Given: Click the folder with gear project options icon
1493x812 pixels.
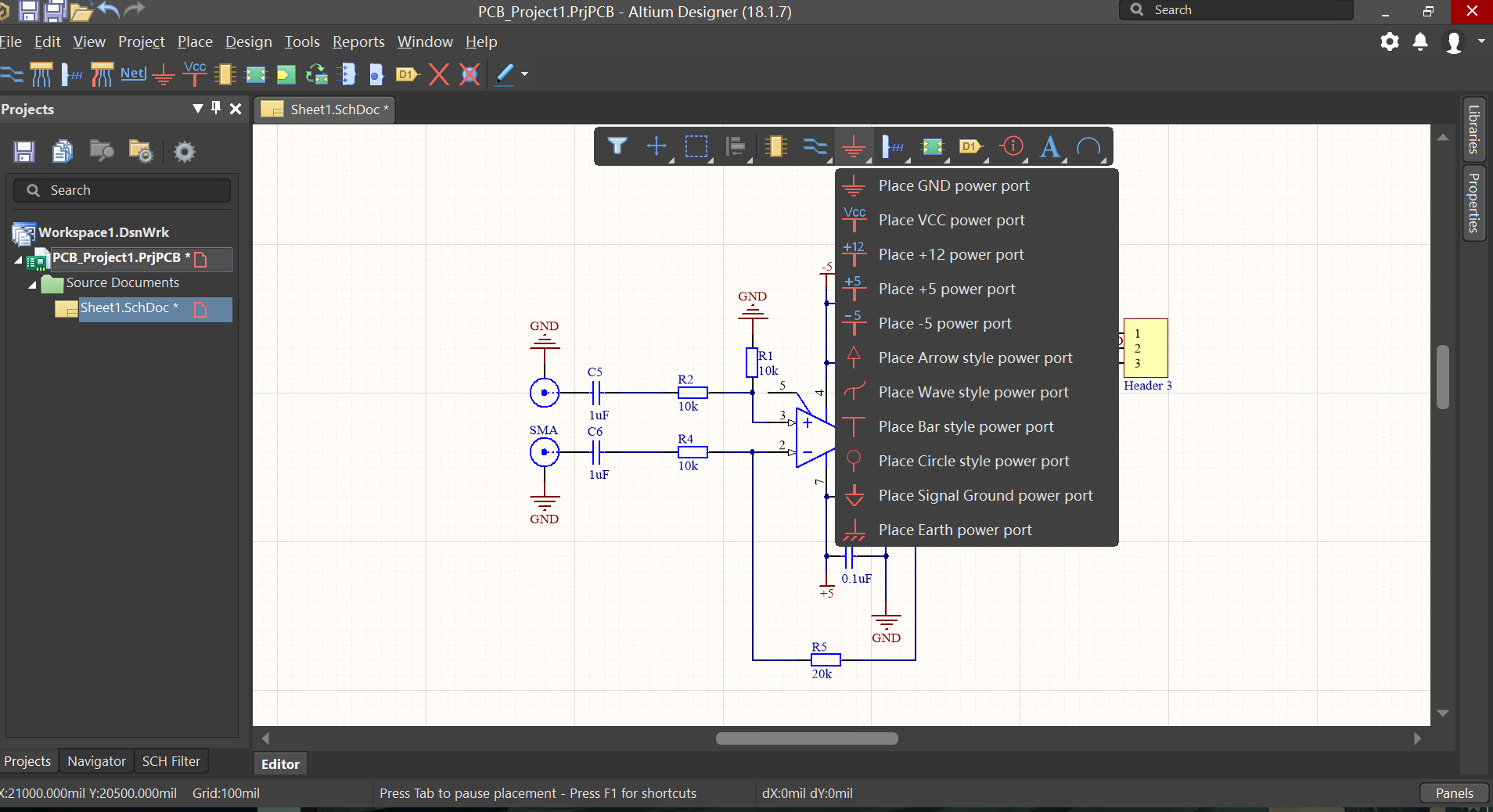Looking at the screenshot, I should [x=141, y=151].
